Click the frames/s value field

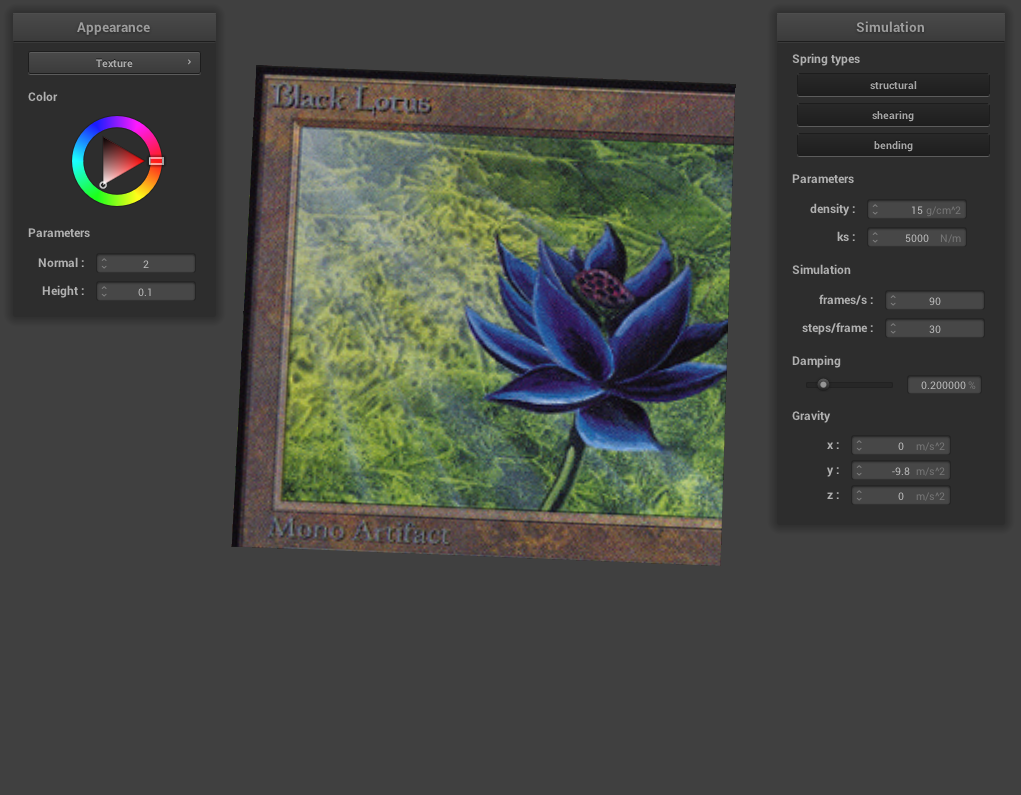pos(934,301)
